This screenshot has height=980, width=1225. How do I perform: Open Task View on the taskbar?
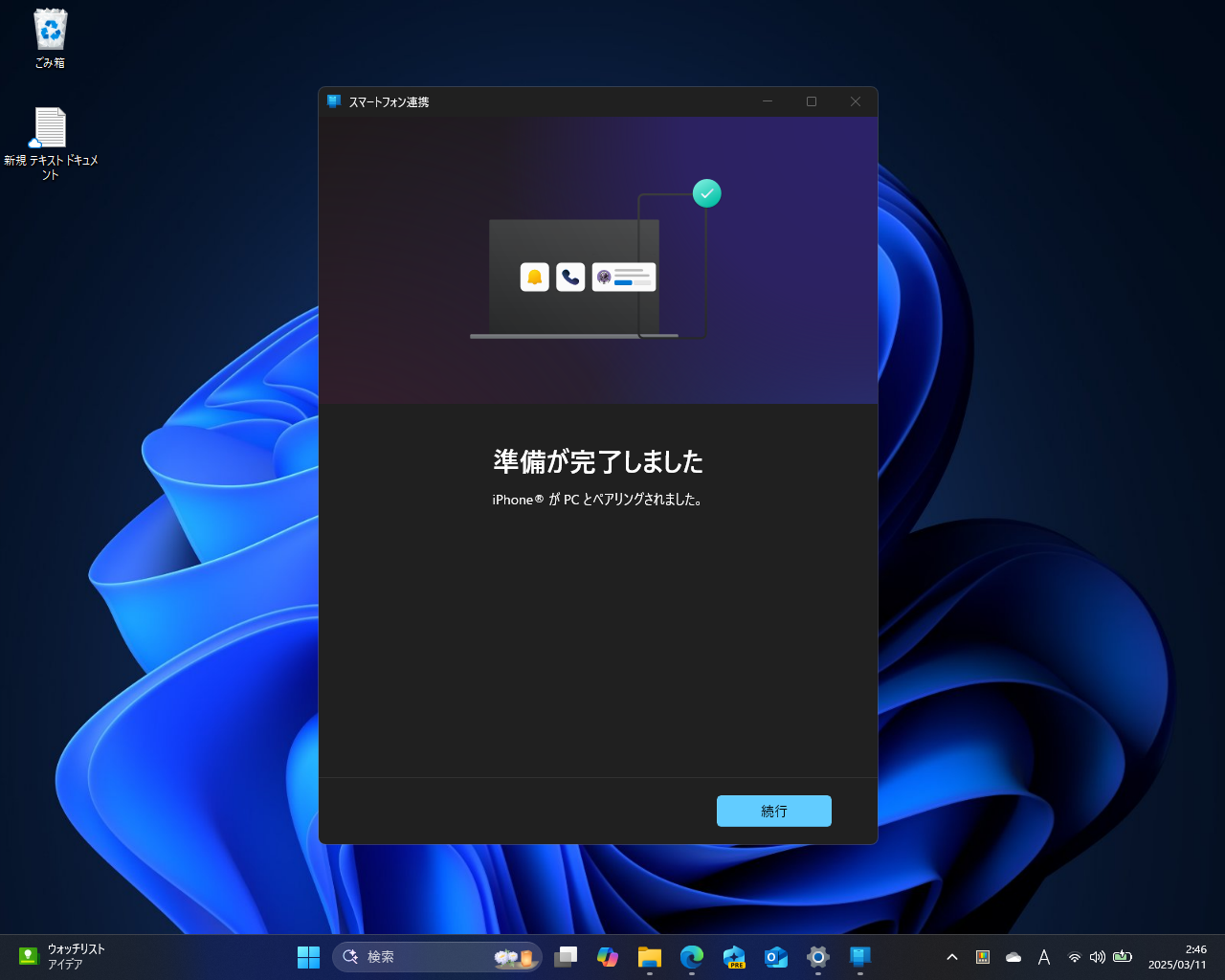[x=566, y=957]
